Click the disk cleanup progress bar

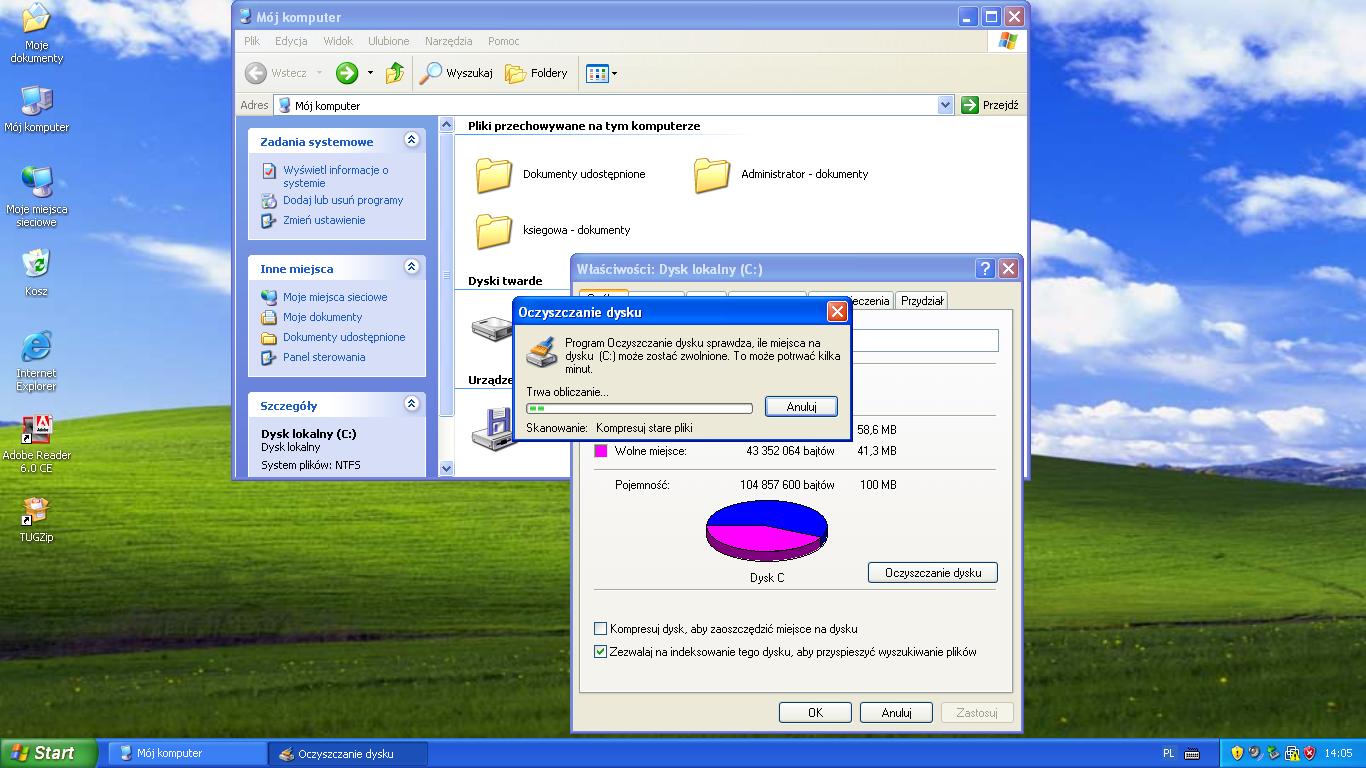pyautogui.click(x=640, y=408)
